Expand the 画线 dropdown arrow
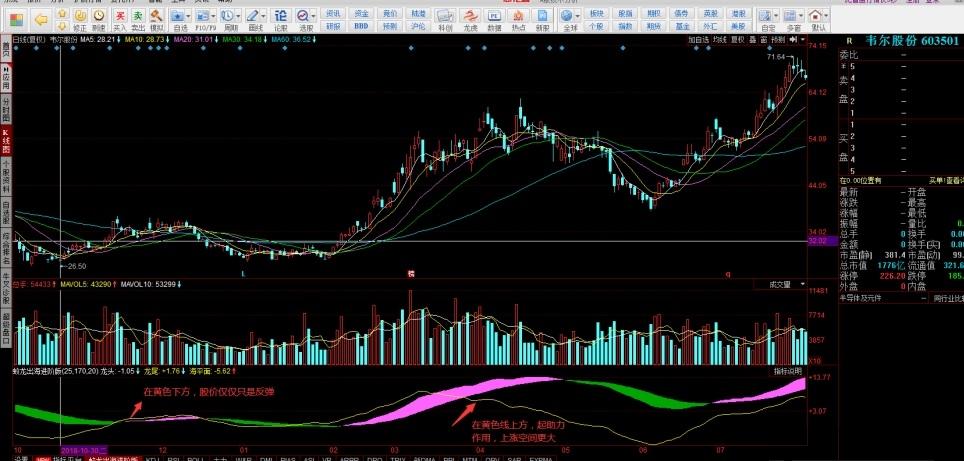964x461 pixels. (264, 16)
